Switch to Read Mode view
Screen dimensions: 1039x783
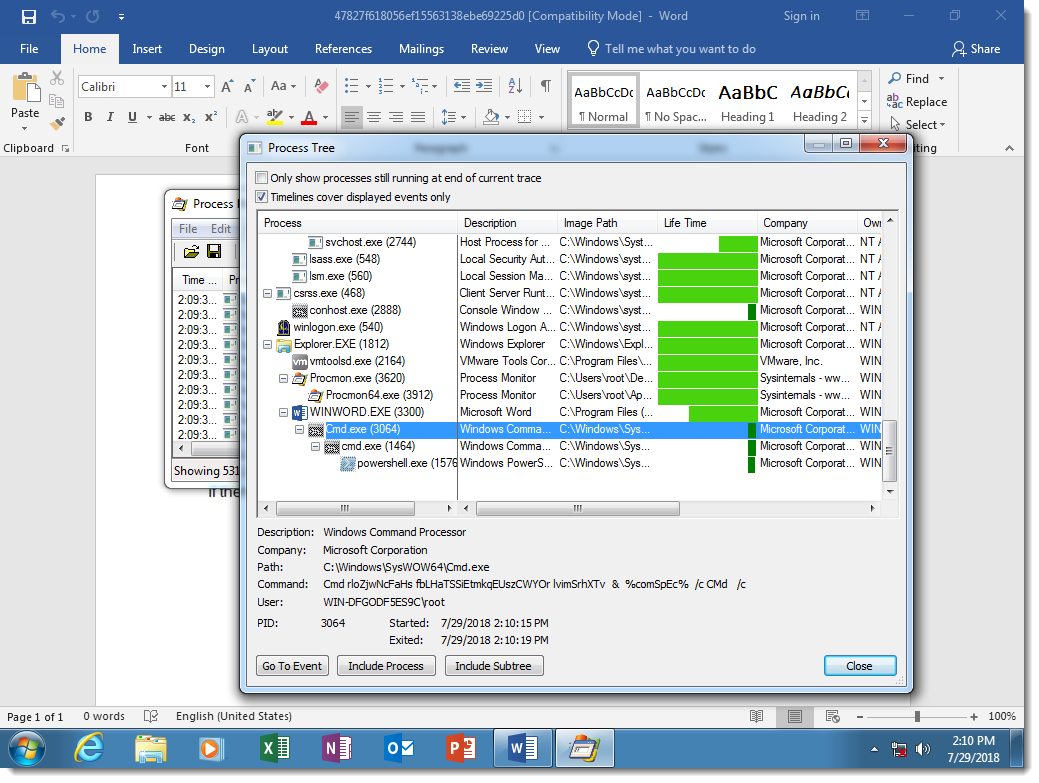[757, 716]
